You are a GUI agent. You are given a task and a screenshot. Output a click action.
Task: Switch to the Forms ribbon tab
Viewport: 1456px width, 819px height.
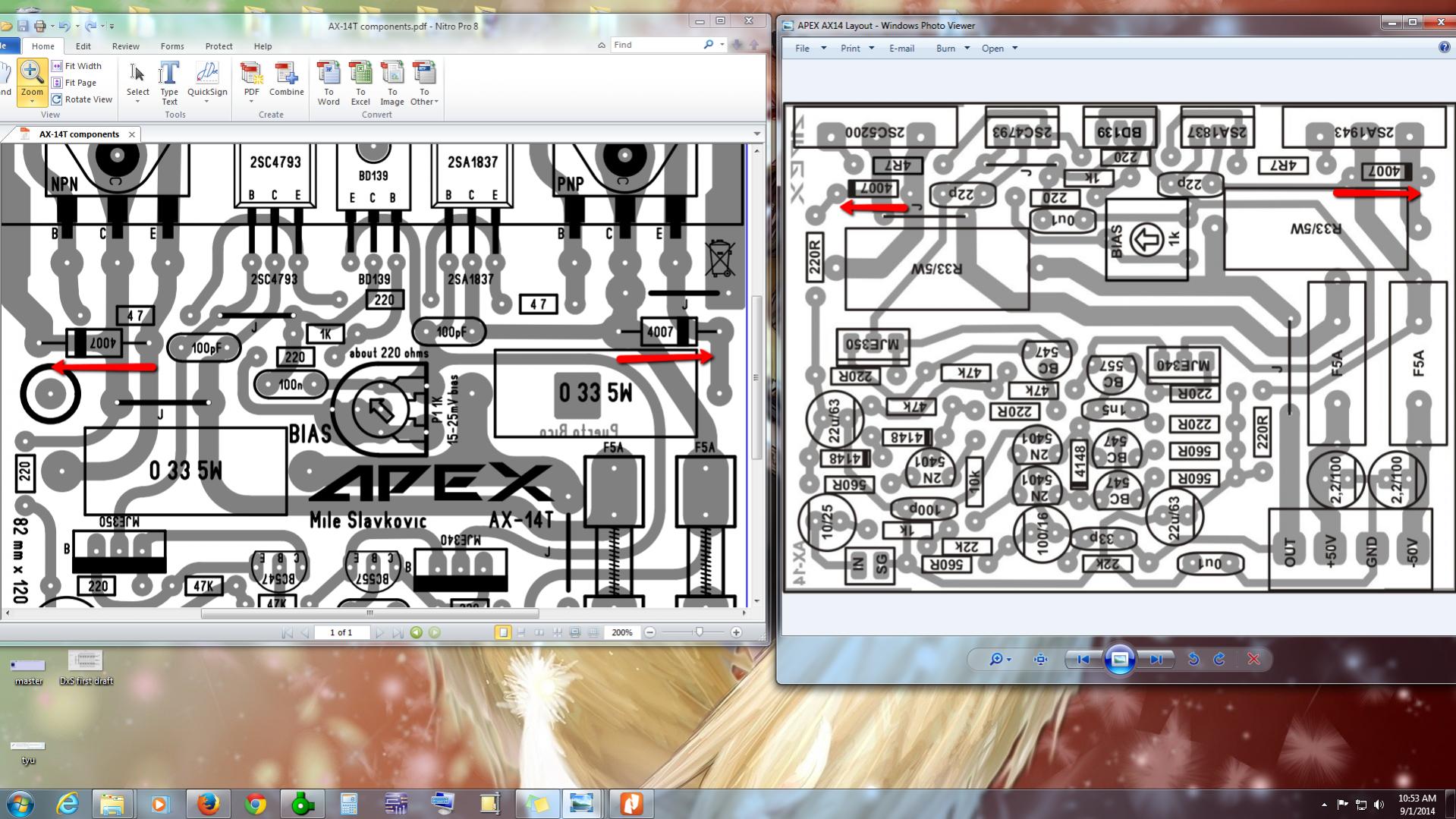click(172, 46)
